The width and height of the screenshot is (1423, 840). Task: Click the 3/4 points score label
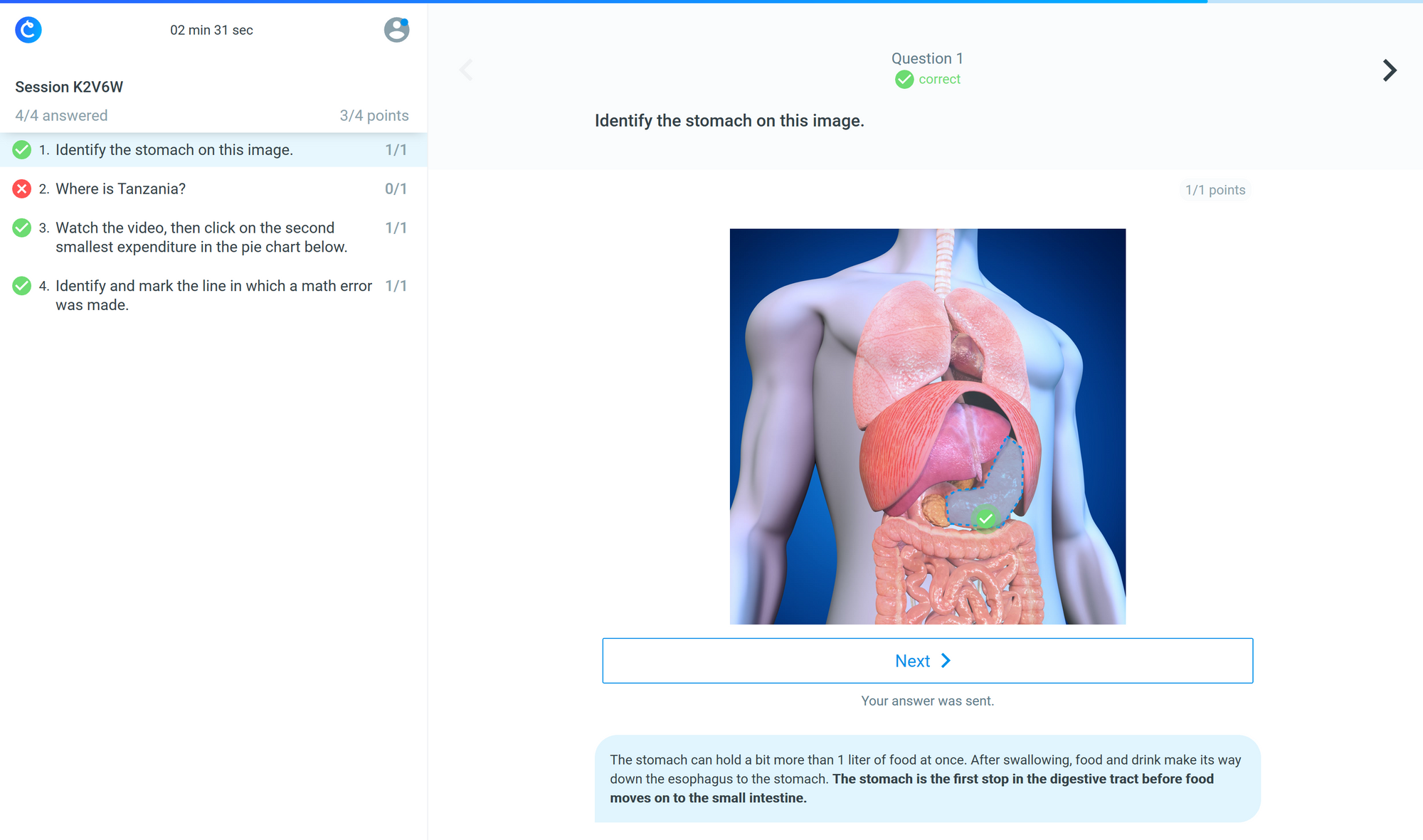pos(374,115)
